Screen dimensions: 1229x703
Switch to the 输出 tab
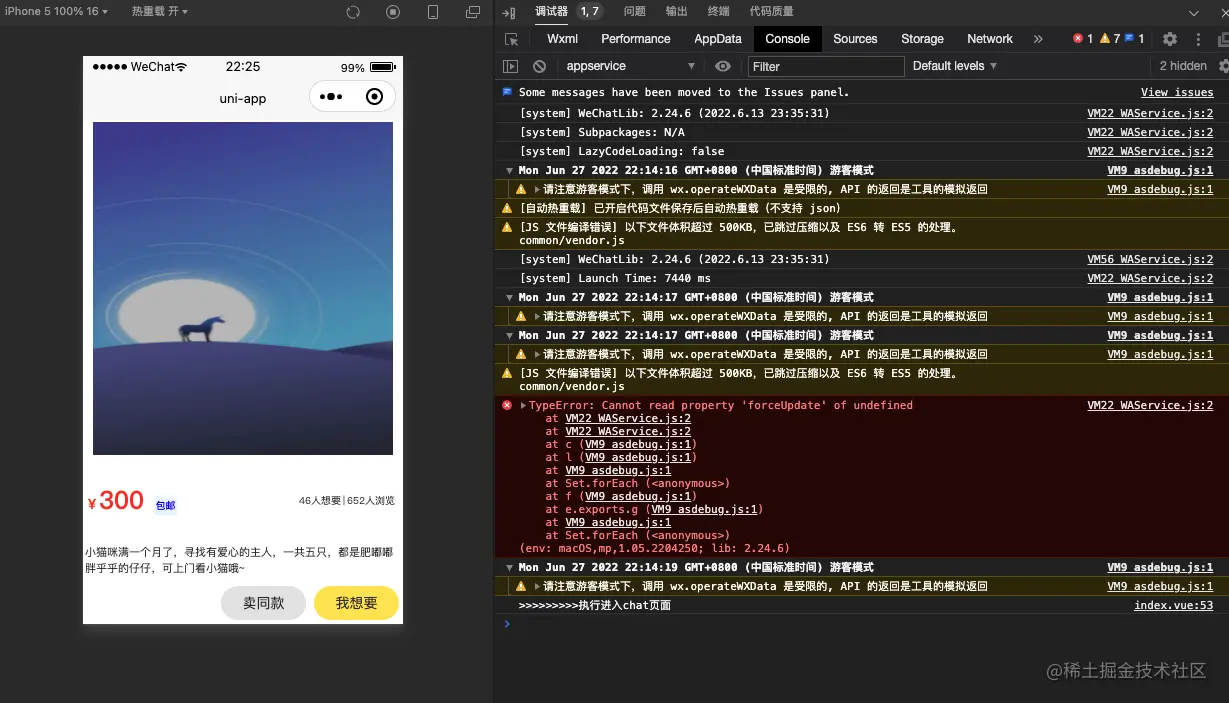(x=676, y=11)
